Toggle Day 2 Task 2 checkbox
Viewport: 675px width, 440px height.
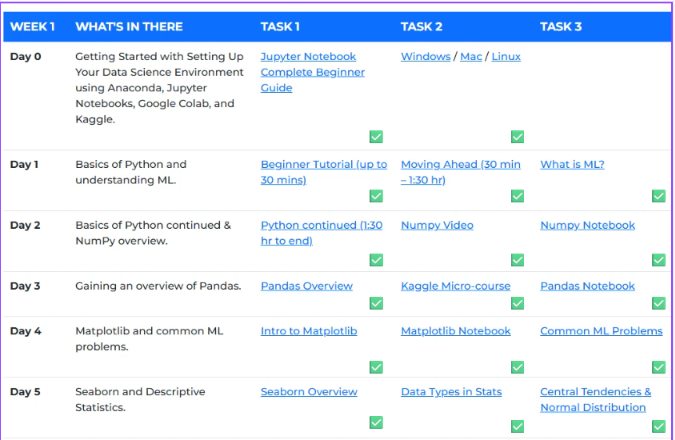tap(517, 260)
